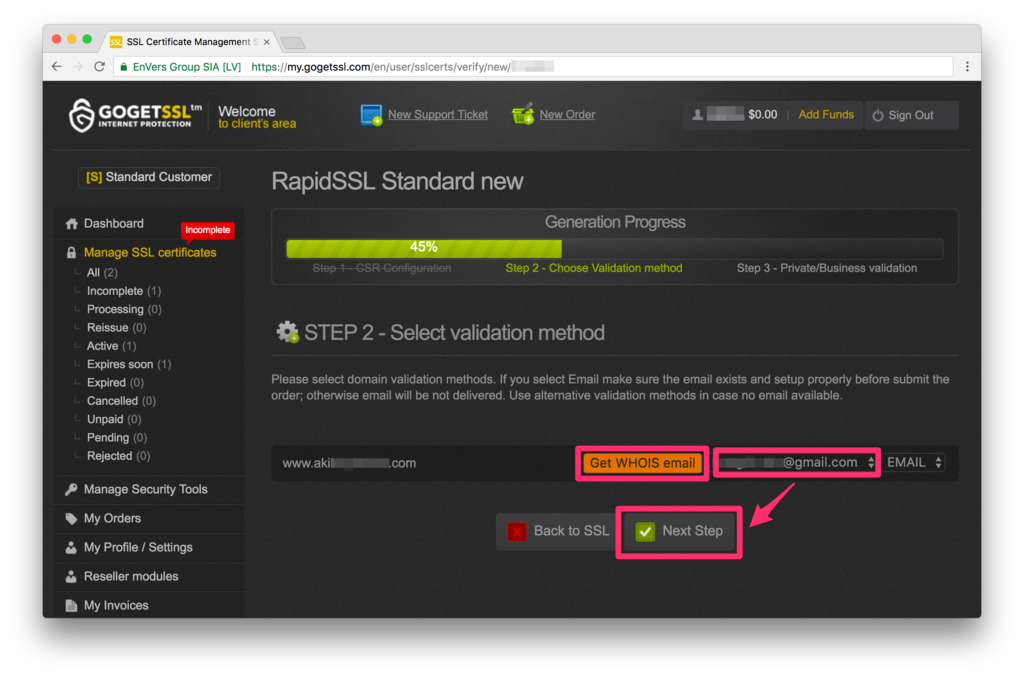Click the Add Funds link

pos(826,115)
